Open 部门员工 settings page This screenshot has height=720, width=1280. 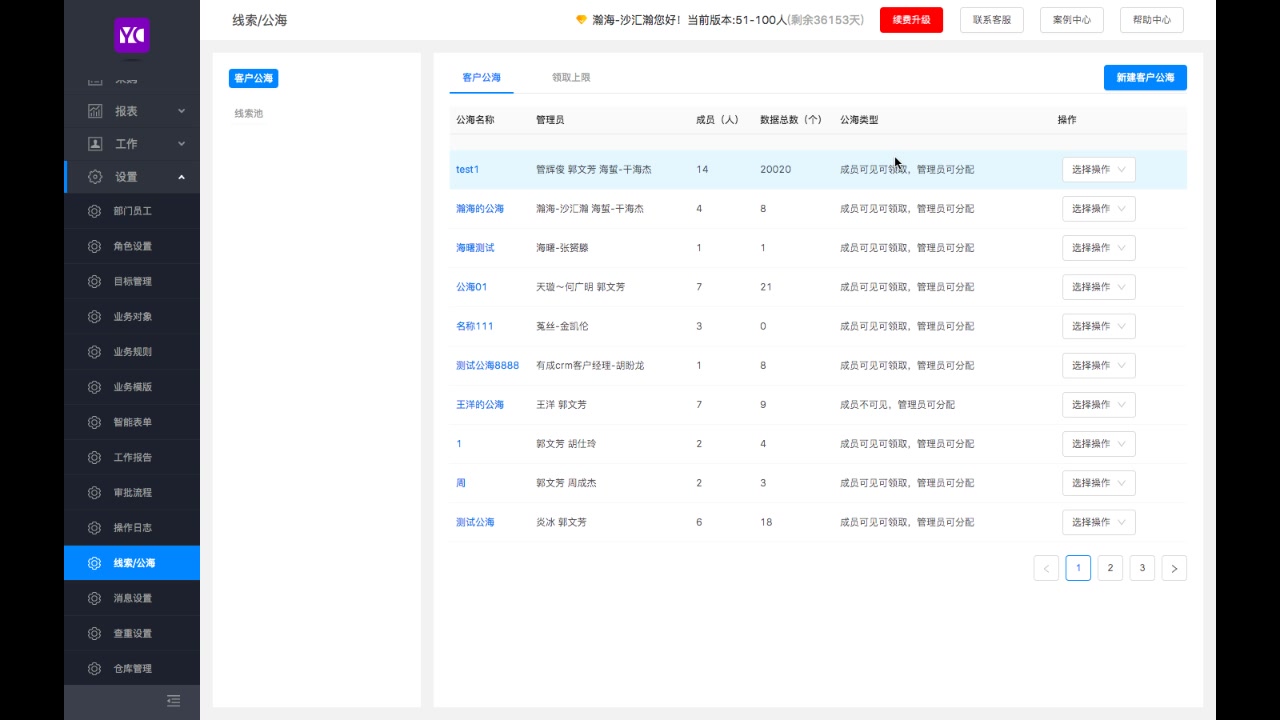click(x=132, y=211)
